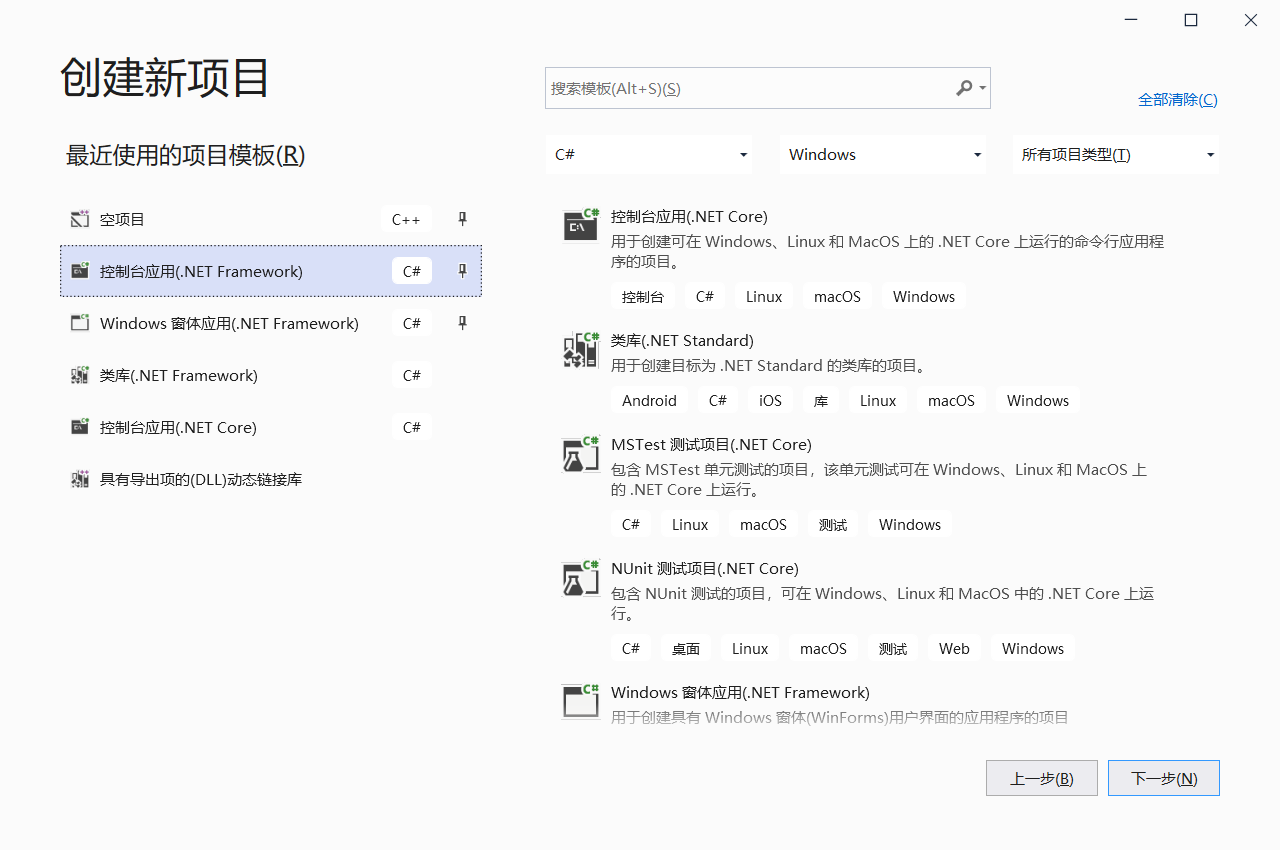Click 类库(.NET Standard) template icon
Image resolution: width=1280 pixels, height=850 pixels.
580,349
